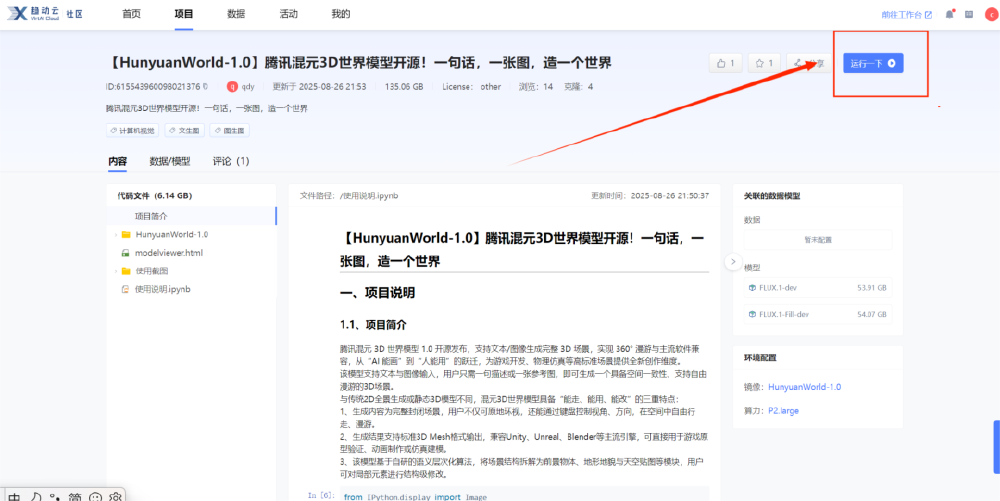Open the IME settings gear
This screenshot has height=501, width=1000.
[115, 497]
